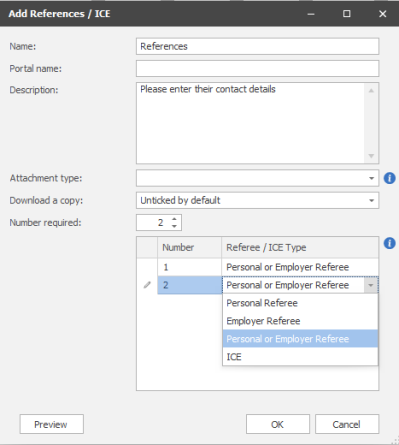Image resolution: width=399 pixels, height=445 pixels.
Task: Minimize the Add References / ICE window
Action: point(311,14)
